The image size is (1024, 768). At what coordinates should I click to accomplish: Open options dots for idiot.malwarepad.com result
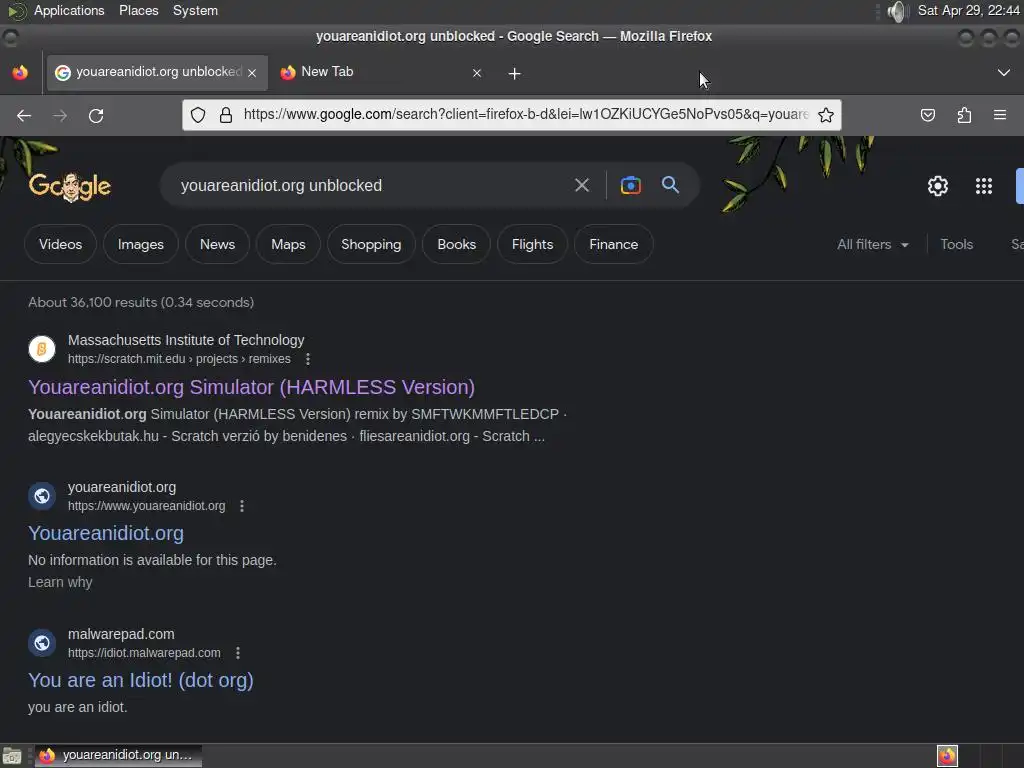coord(238,653)
